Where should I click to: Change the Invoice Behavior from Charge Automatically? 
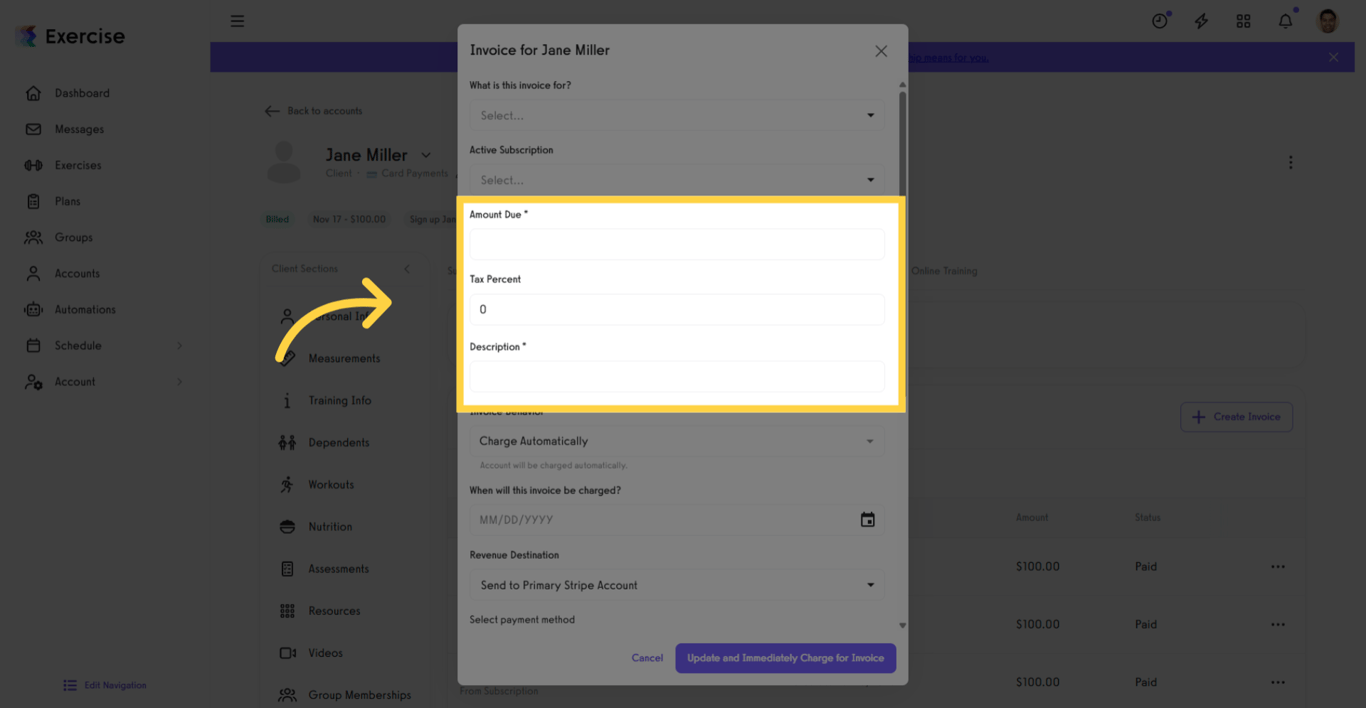pos(676,440)
